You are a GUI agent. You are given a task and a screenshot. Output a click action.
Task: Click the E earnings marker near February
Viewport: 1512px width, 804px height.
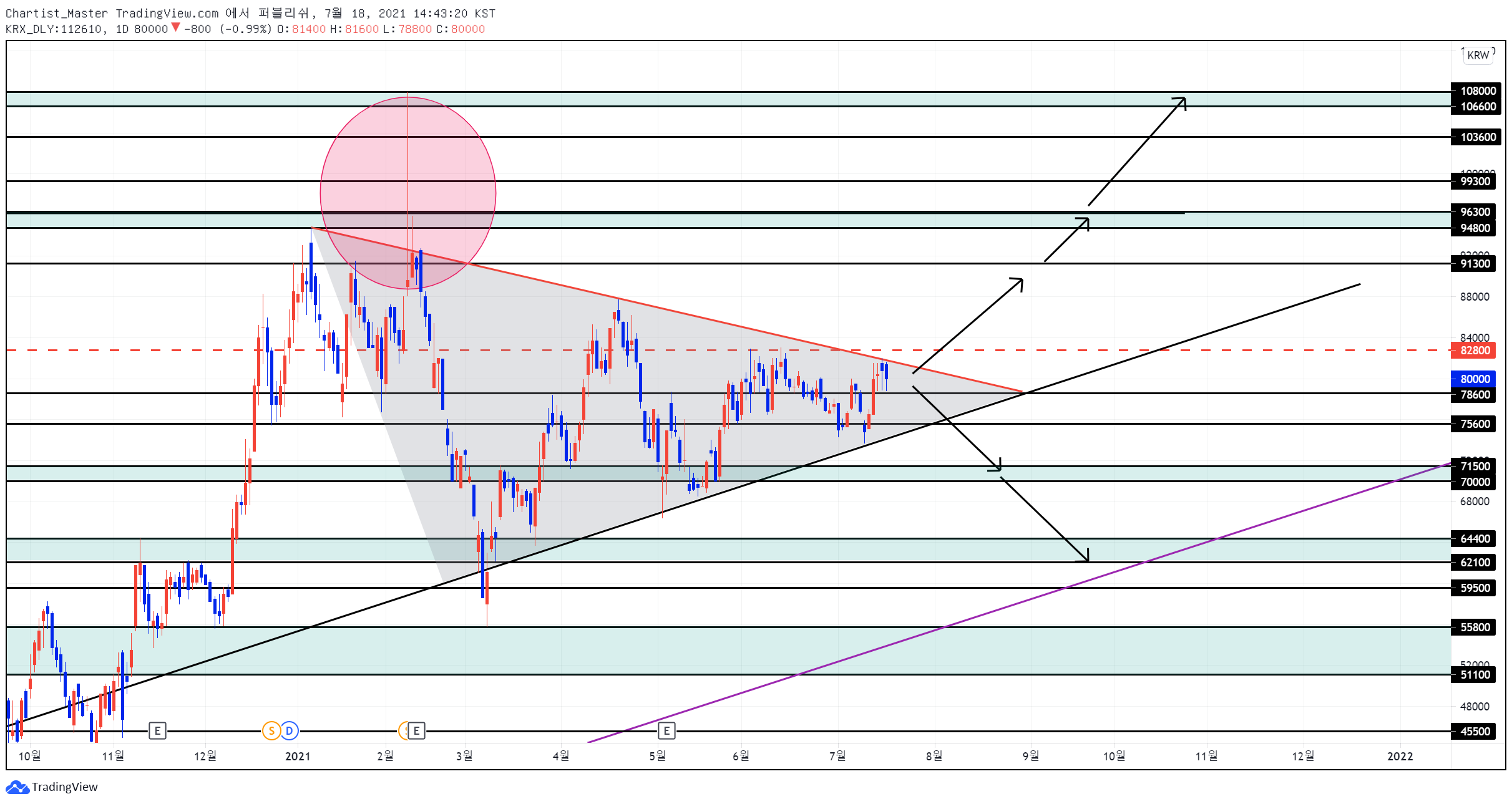pyautogui.click(x=417, y=730)
